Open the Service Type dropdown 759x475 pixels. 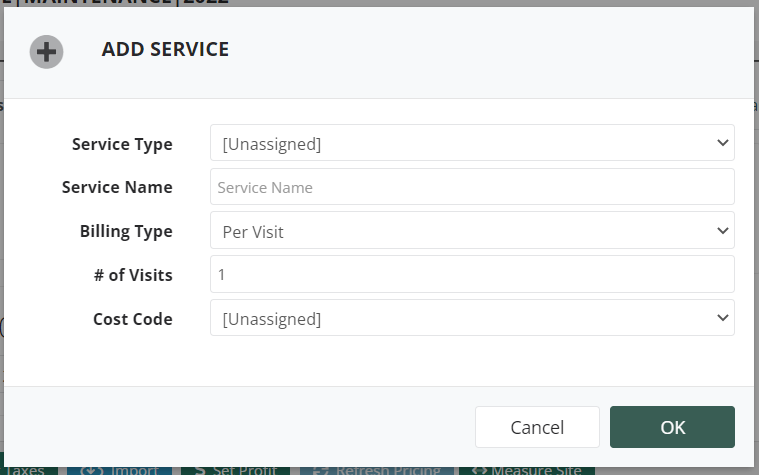[x=472, y=143]
